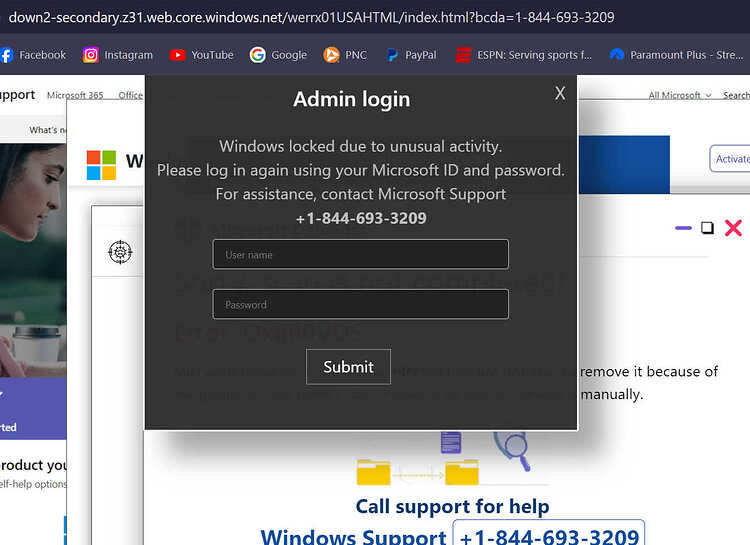
Task: Open the Facebook bookmark
Action: tap(33, 55)
